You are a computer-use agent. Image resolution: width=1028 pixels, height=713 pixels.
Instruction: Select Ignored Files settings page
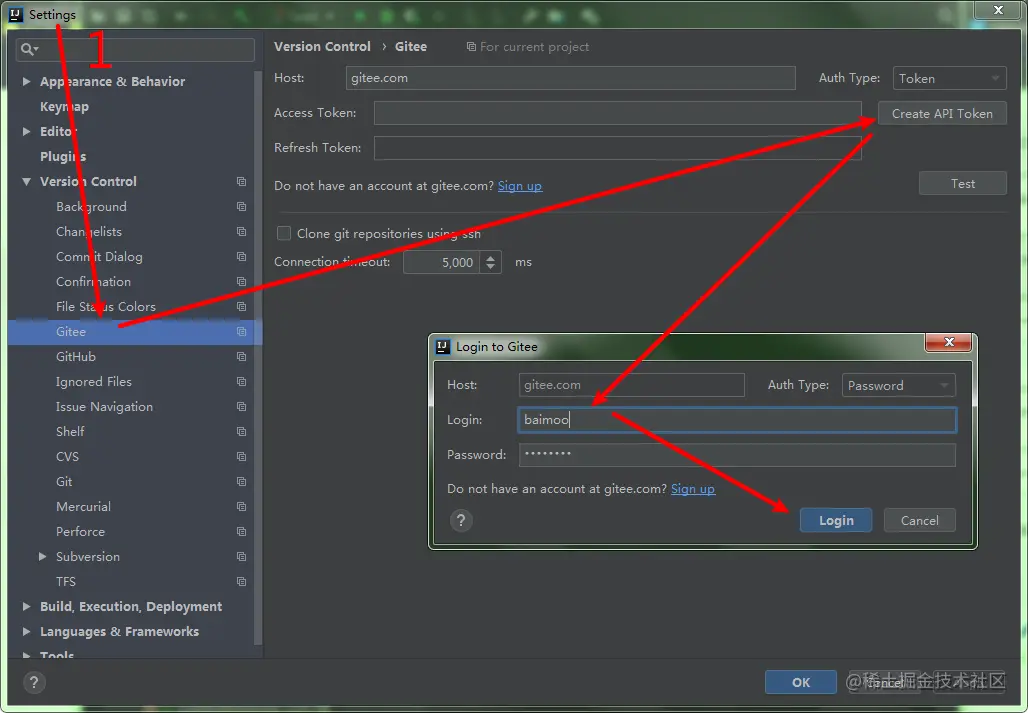point(94,381)
